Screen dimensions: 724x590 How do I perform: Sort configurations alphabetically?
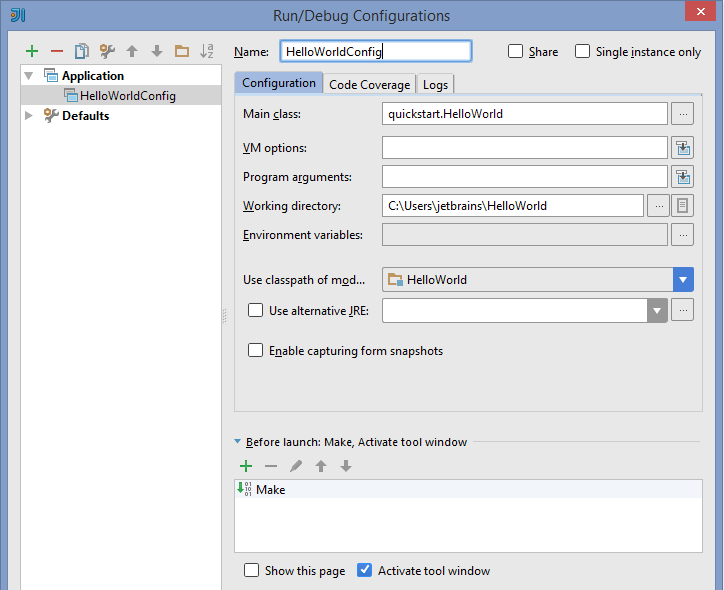(x=207, y=51)
